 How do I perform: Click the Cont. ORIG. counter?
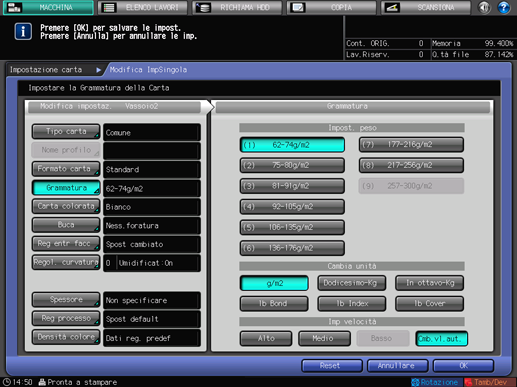[386, 43]
